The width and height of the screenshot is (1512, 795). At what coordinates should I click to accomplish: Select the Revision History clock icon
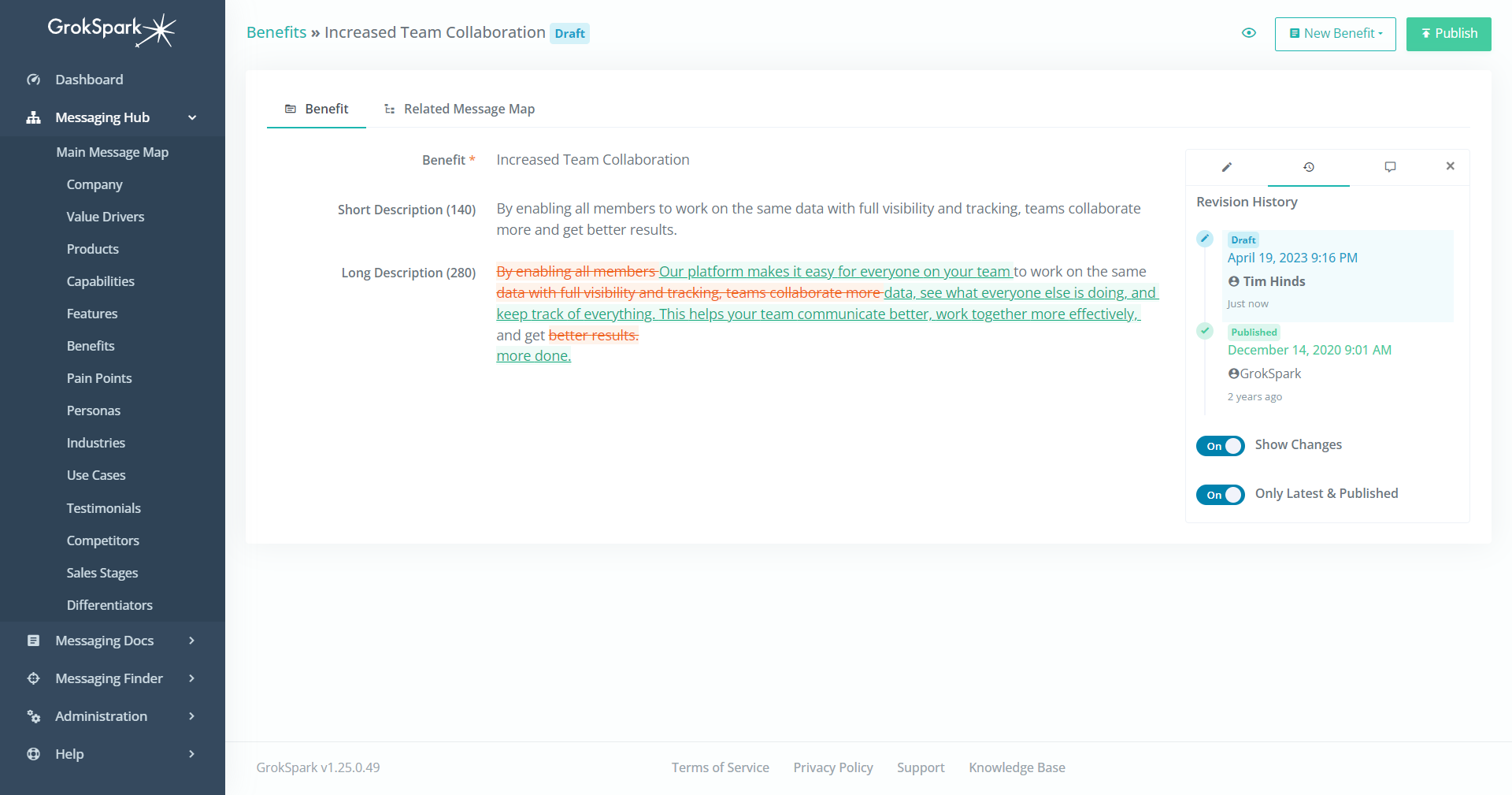point(1309,167)
